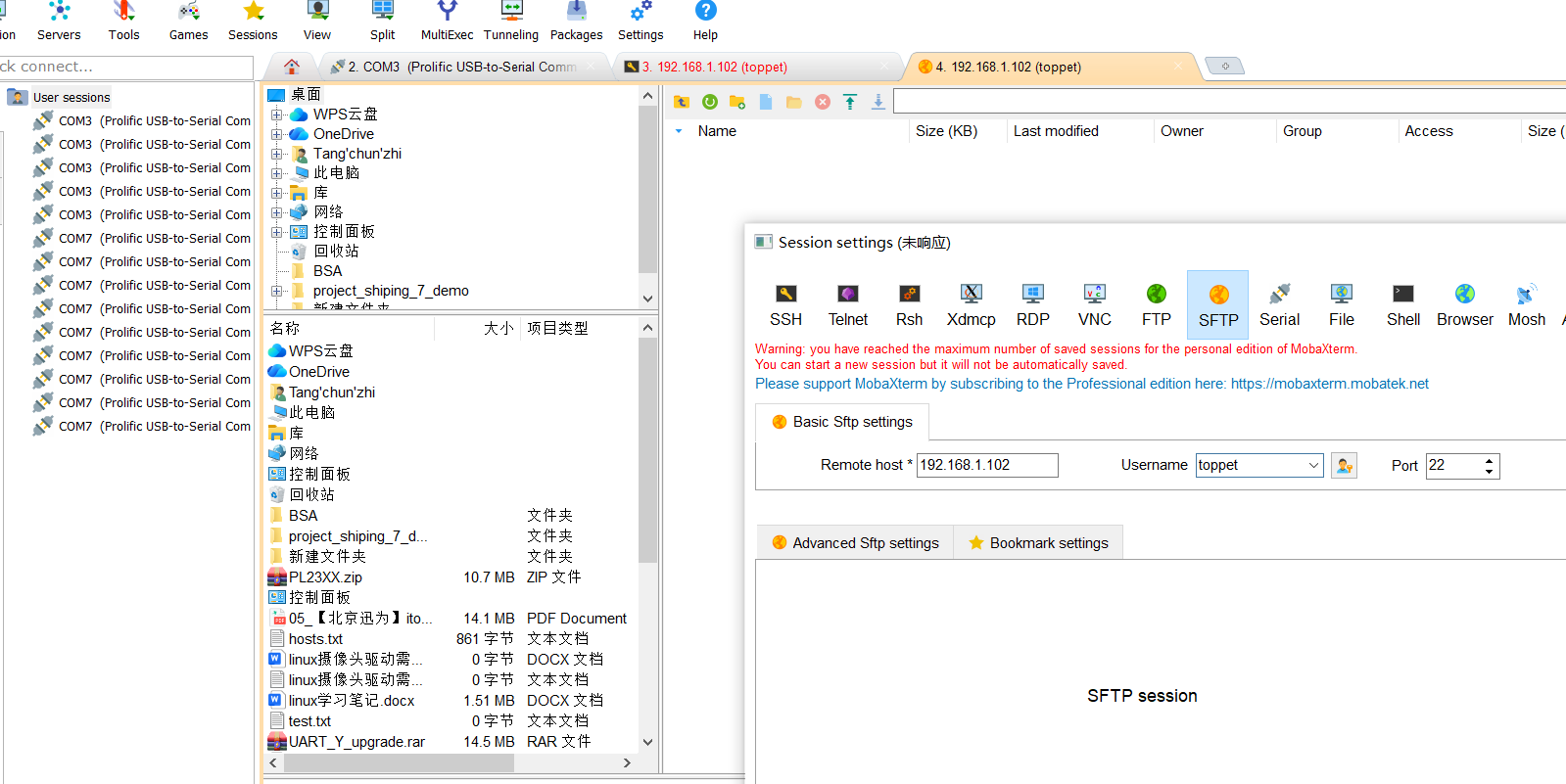This screenshot has width=1566, height=784.
Task: Open the Servers toolbar item
Action: tap(59, 22)
